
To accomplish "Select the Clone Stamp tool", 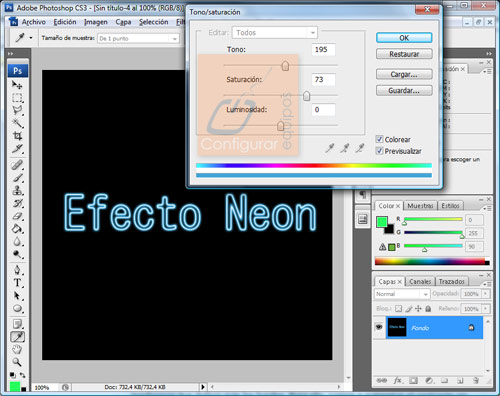I will (17, 190).
